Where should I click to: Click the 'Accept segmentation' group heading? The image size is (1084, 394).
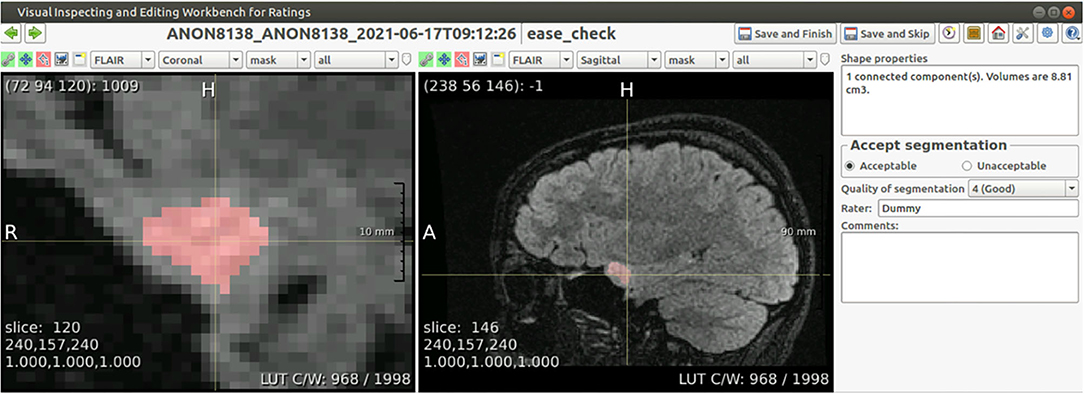(x=928, y=145)
